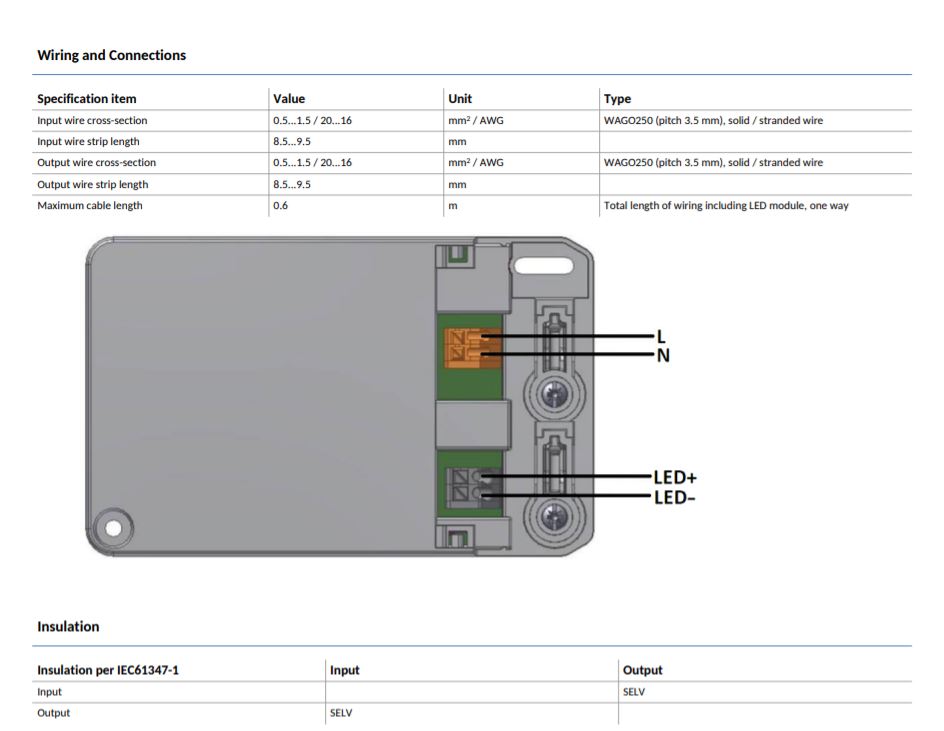Click the 'm' unit in the cable length row

click(x=453, y=206)
